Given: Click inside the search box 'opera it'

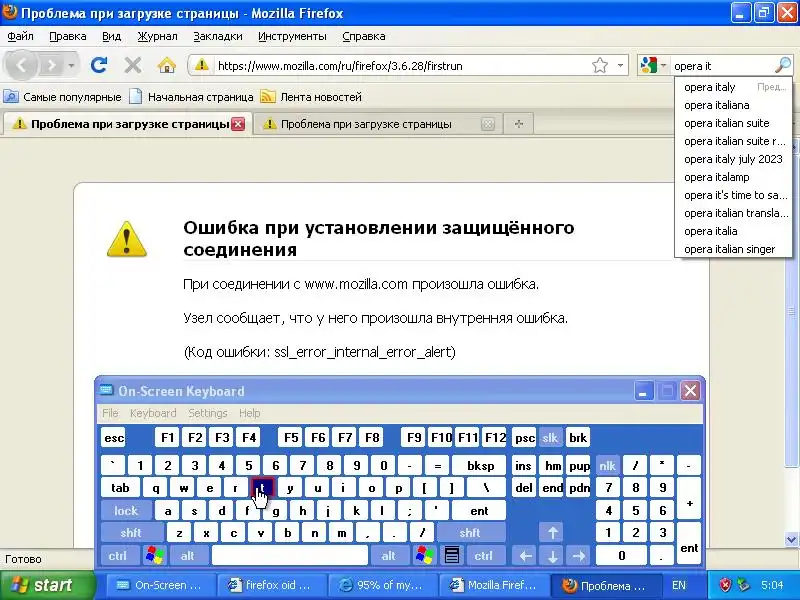Looking at the screenshot, I should coord(722,66).
